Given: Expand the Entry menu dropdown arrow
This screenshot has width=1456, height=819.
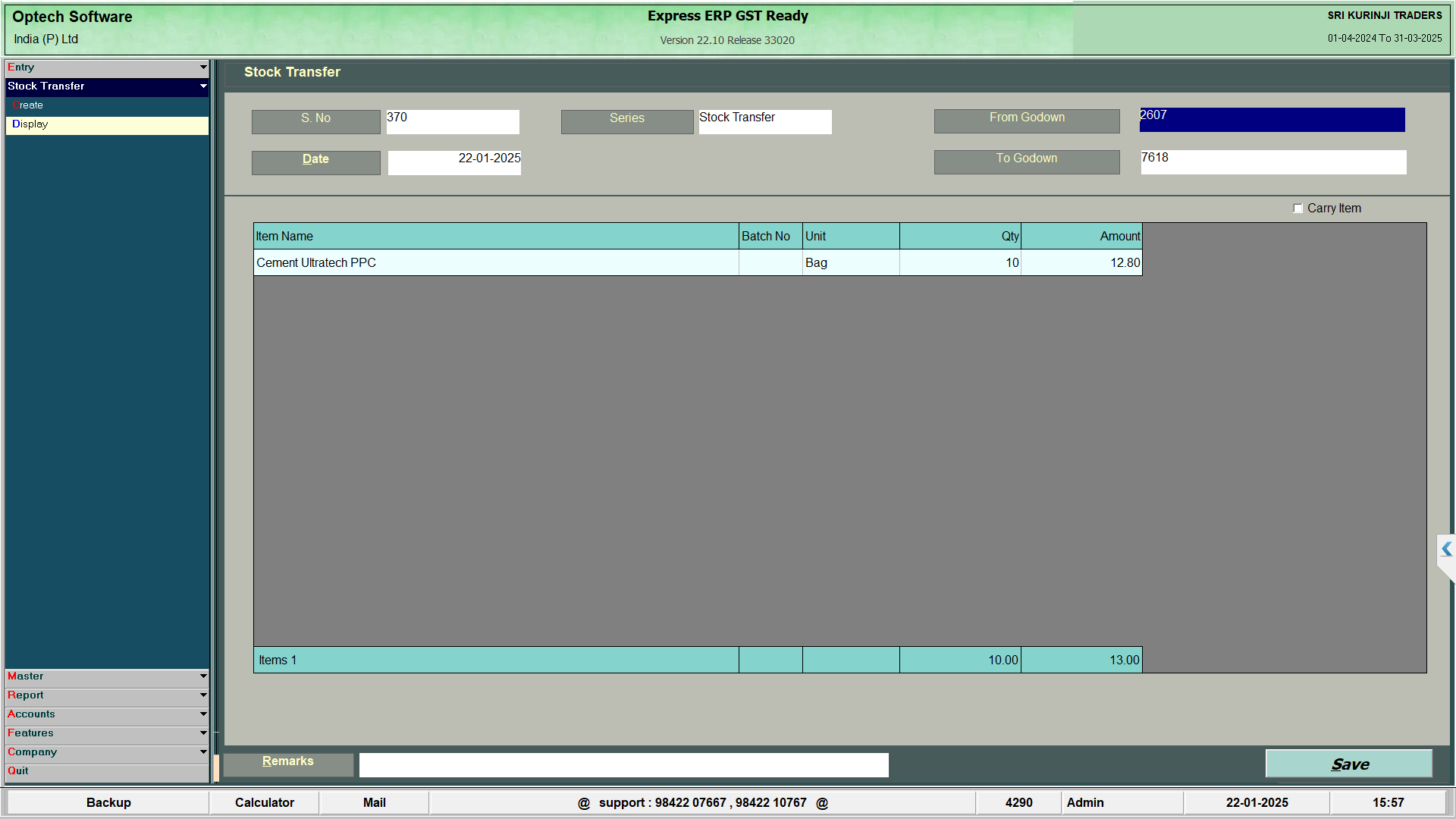Looking at the screenshot, I should pos(202,67).
